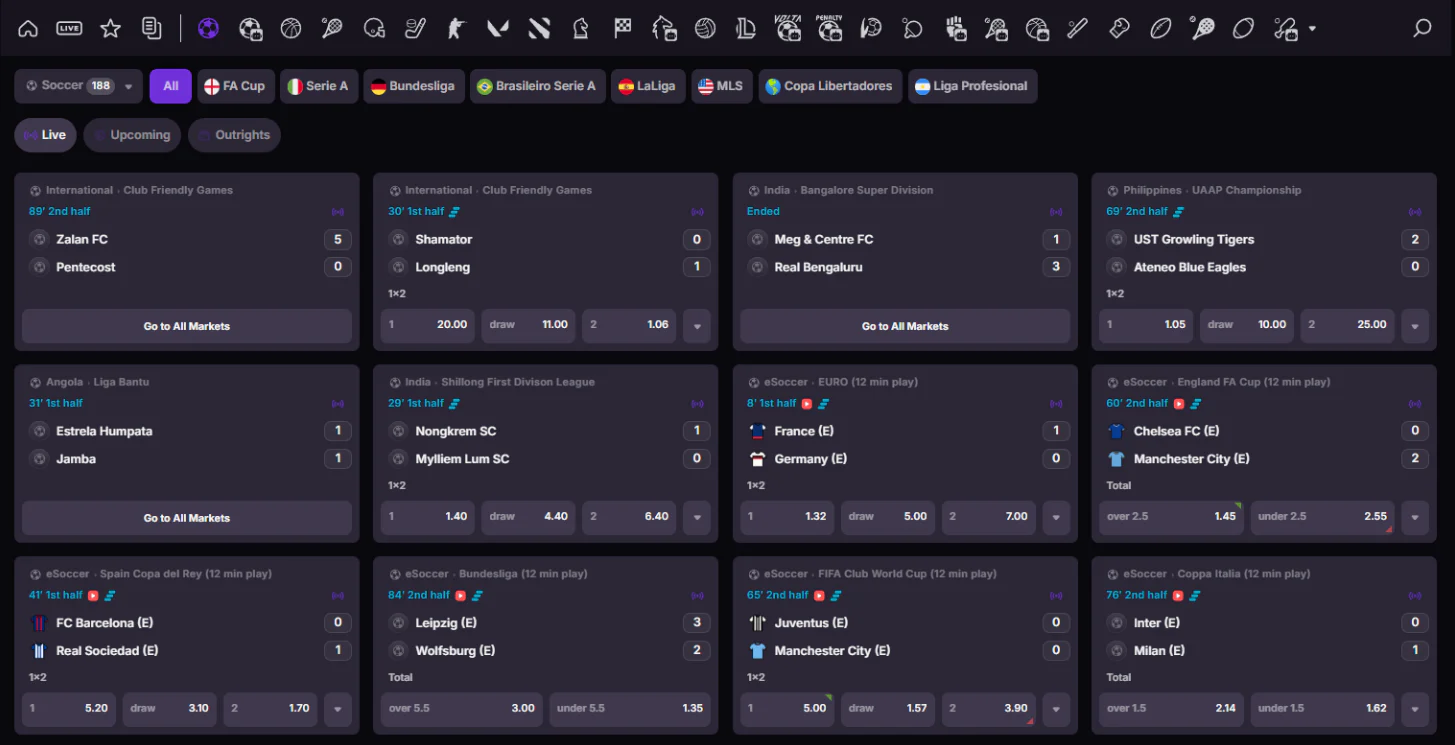Select the Counter-Strike soldier icon
This screenshot has width=1455, height=745.
[x=457, y=29]
